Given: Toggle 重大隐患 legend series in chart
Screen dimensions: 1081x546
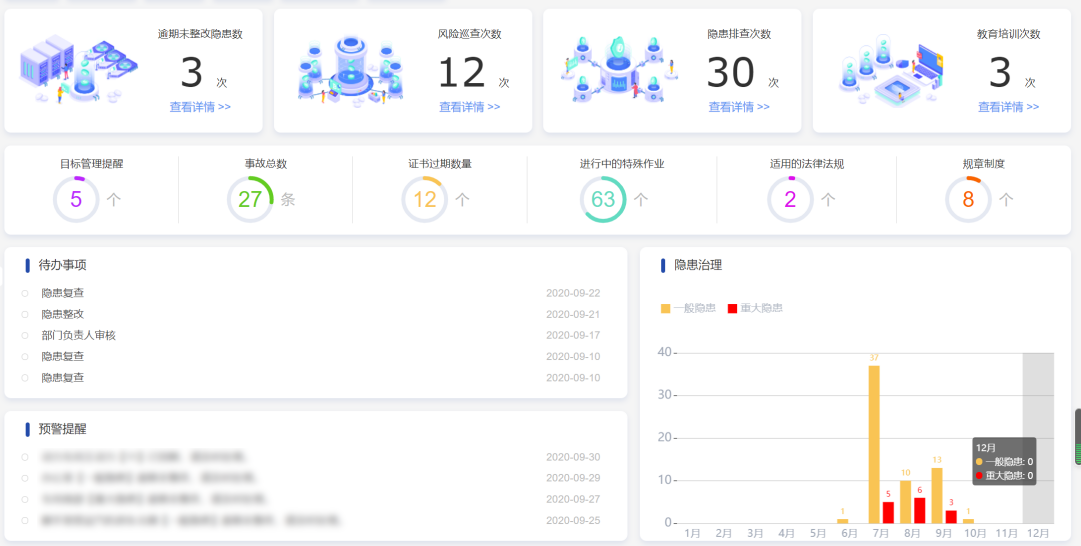Looking at the screenshot, I should [755, 308].
